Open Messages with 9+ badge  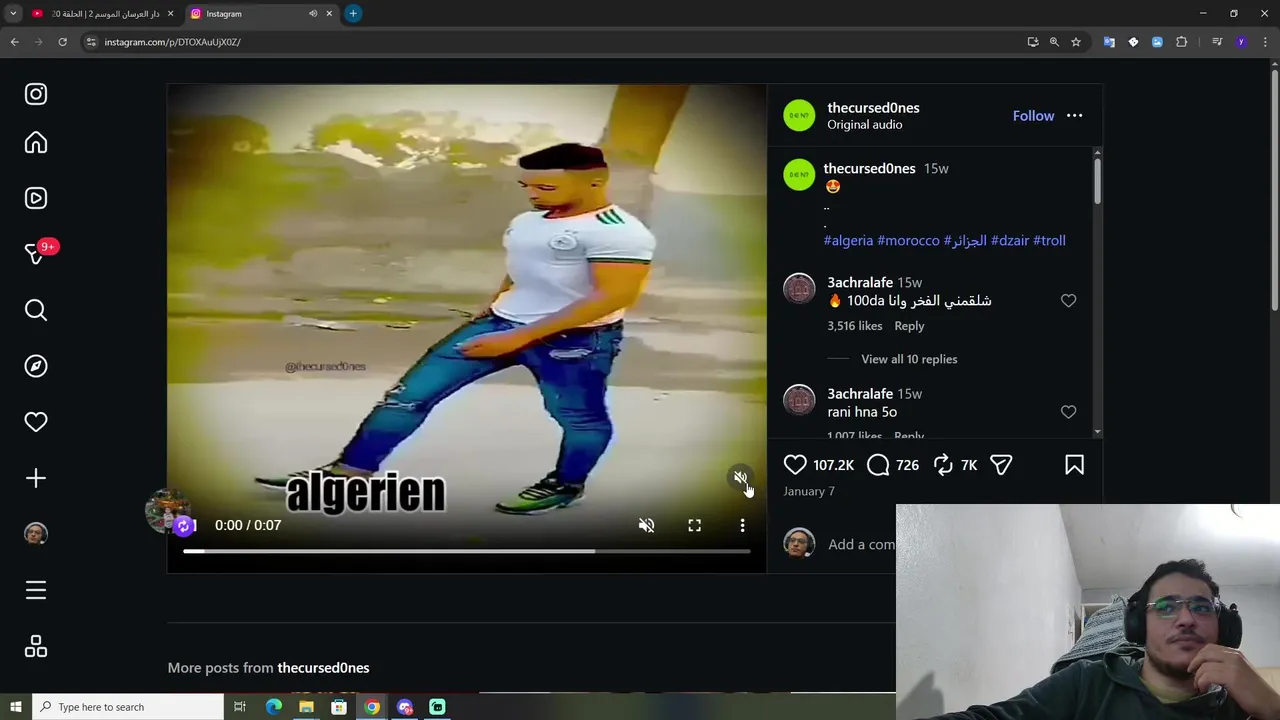click(36, 254)
